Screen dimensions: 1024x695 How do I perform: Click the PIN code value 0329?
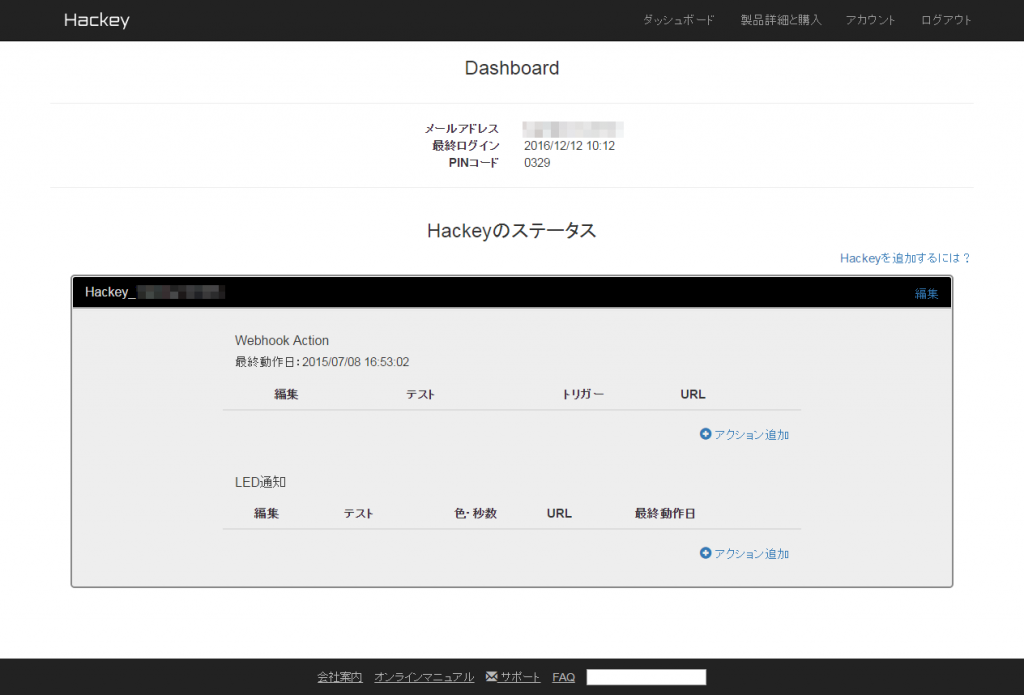point(537,163)
